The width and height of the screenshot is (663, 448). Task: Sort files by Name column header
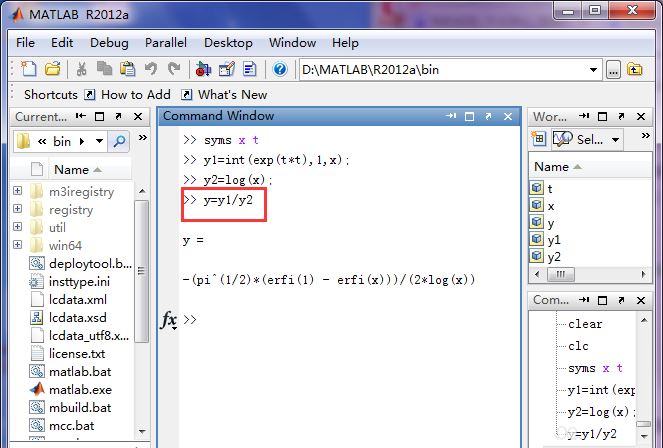pos(78,169)
